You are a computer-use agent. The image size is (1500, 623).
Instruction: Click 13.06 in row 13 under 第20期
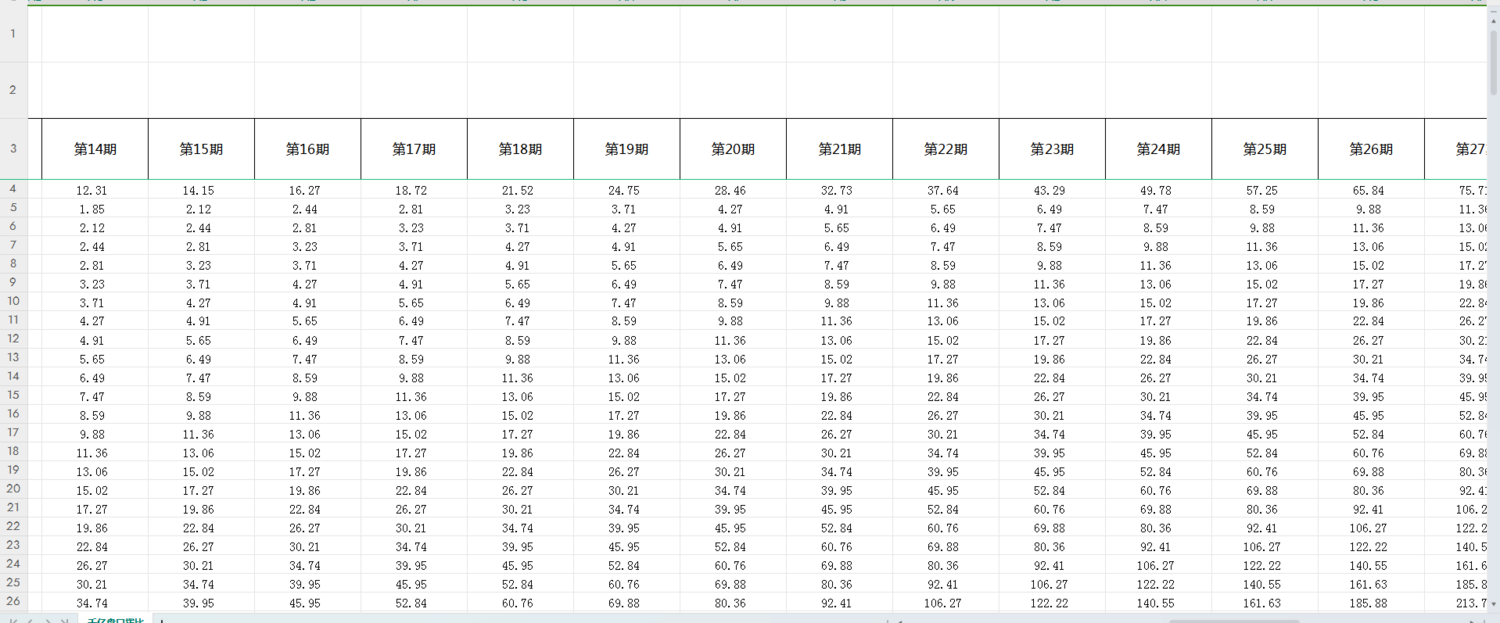[733, 359]
